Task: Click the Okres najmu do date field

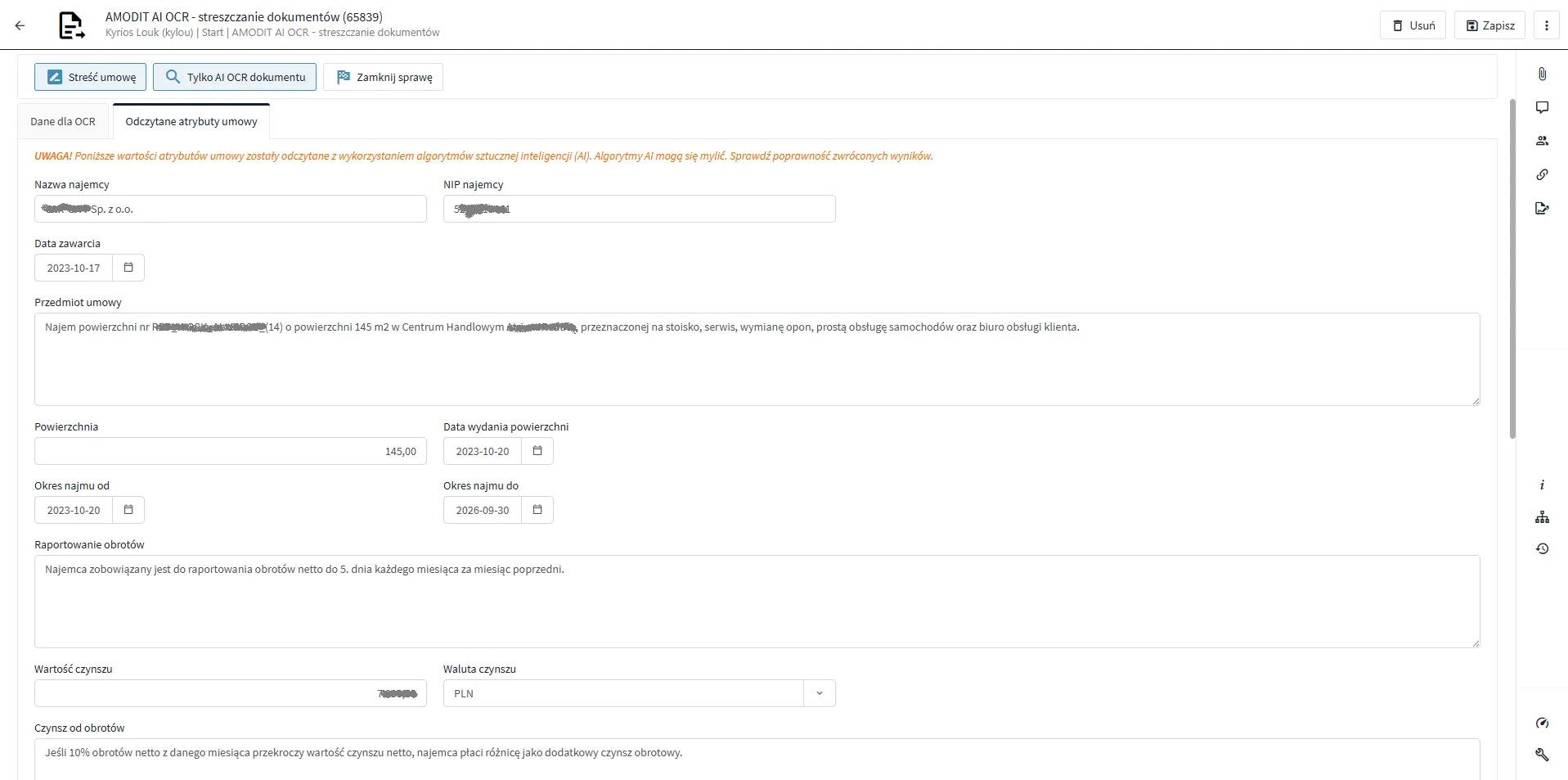Action: pyautogui.click(x=483, y=510)
